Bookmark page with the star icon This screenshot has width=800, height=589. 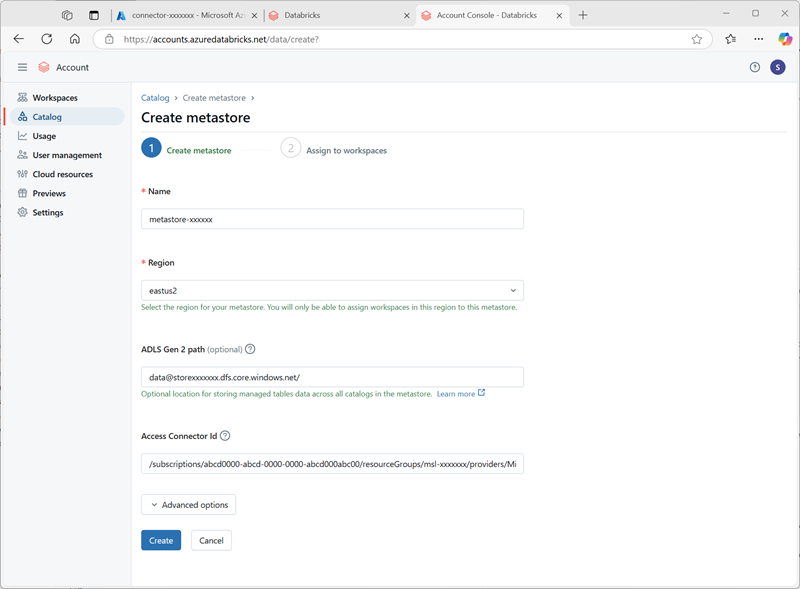click(x=697, y=39)
